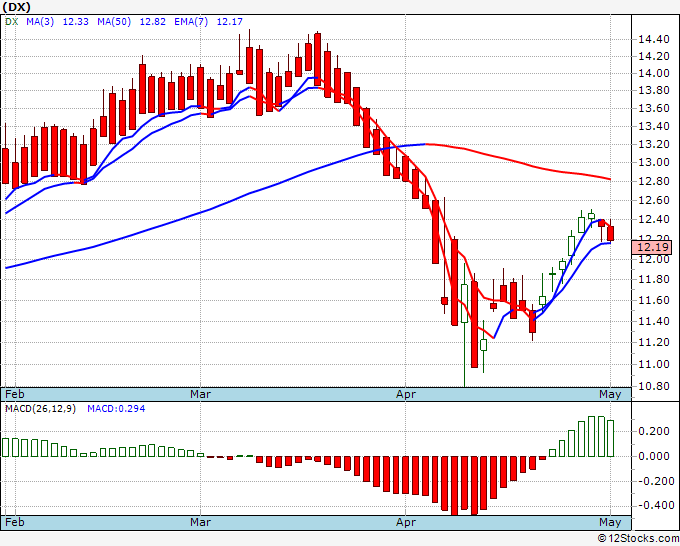Click Mar on the price chart time axis
Screen dimensions: 680x546
click(x=200, y=394)
